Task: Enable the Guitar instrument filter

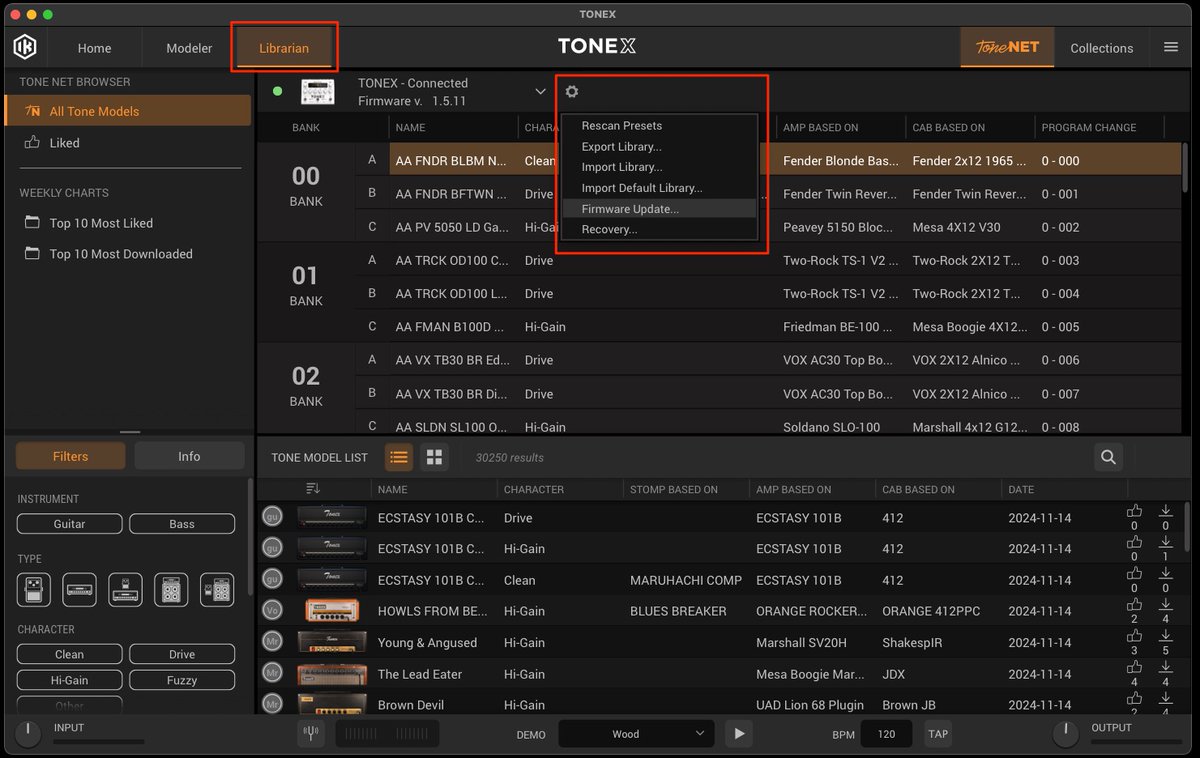Action: (68, 523)
